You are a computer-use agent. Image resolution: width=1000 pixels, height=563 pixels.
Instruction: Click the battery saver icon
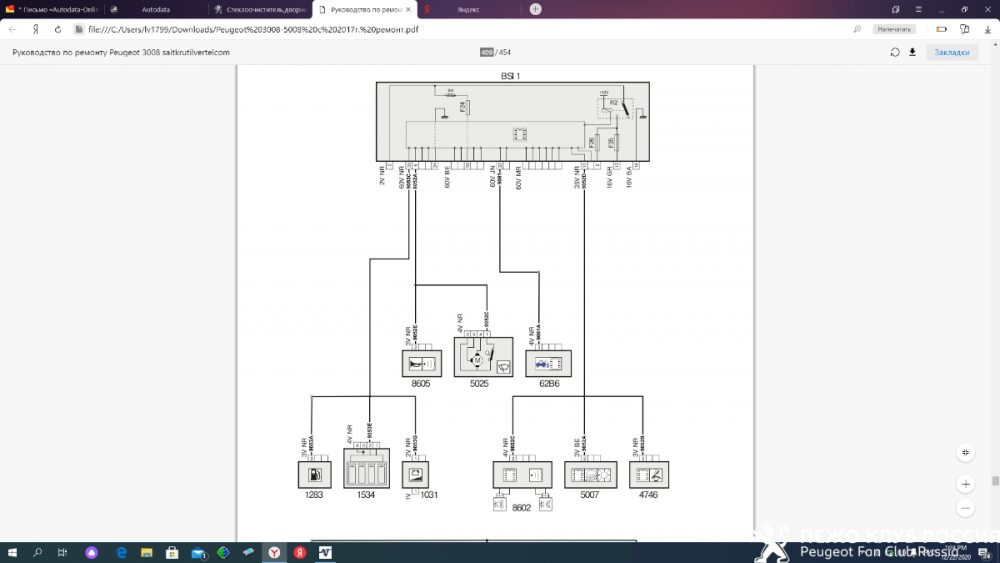[x=941, y=29]
